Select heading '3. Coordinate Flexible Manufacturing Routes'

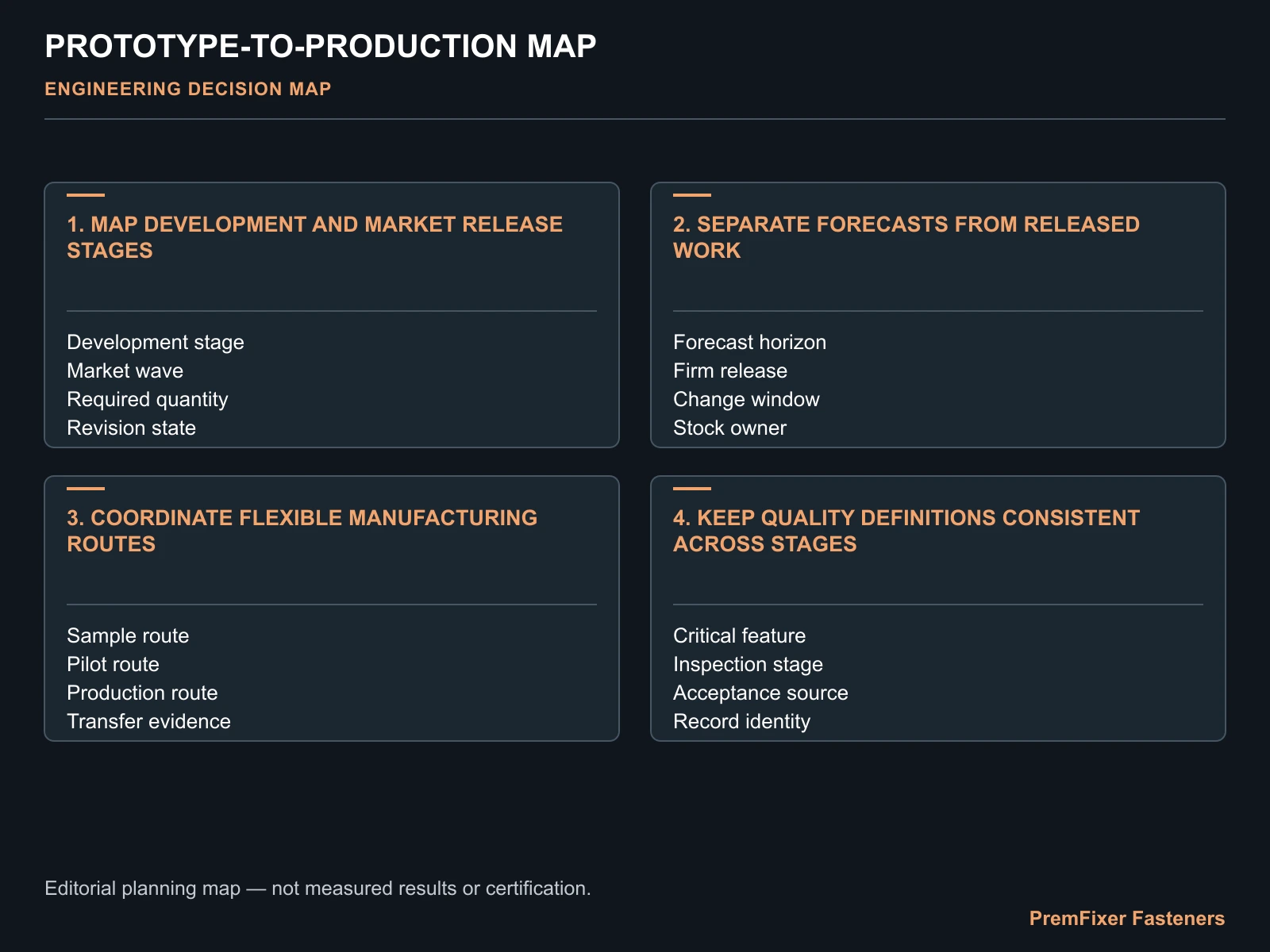pyautogui.click(x=302, y=531)
